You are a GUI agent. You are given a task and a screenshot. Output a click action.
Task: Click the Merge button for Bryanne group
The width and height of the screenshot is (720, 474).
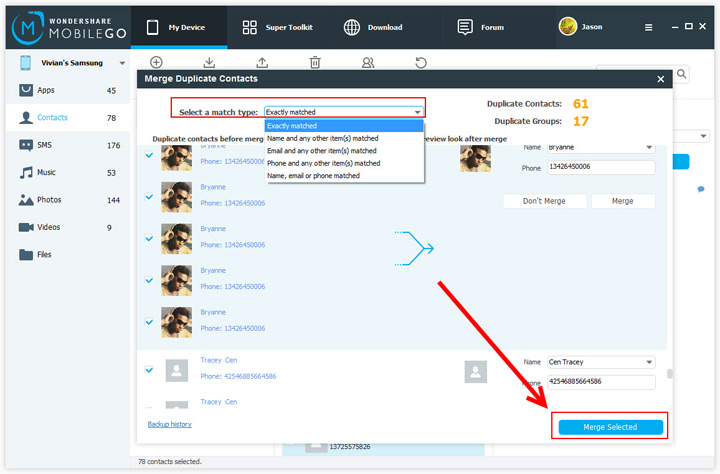pyautogui.click(x=623, y=201)
